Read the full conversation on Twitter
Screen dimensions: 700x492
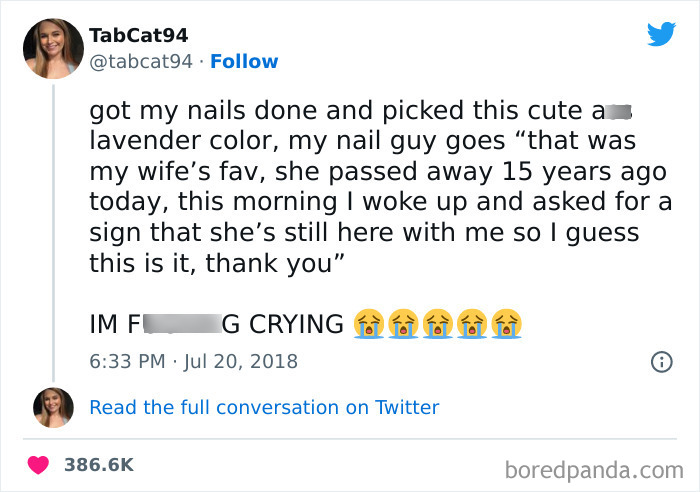point(264,407)
